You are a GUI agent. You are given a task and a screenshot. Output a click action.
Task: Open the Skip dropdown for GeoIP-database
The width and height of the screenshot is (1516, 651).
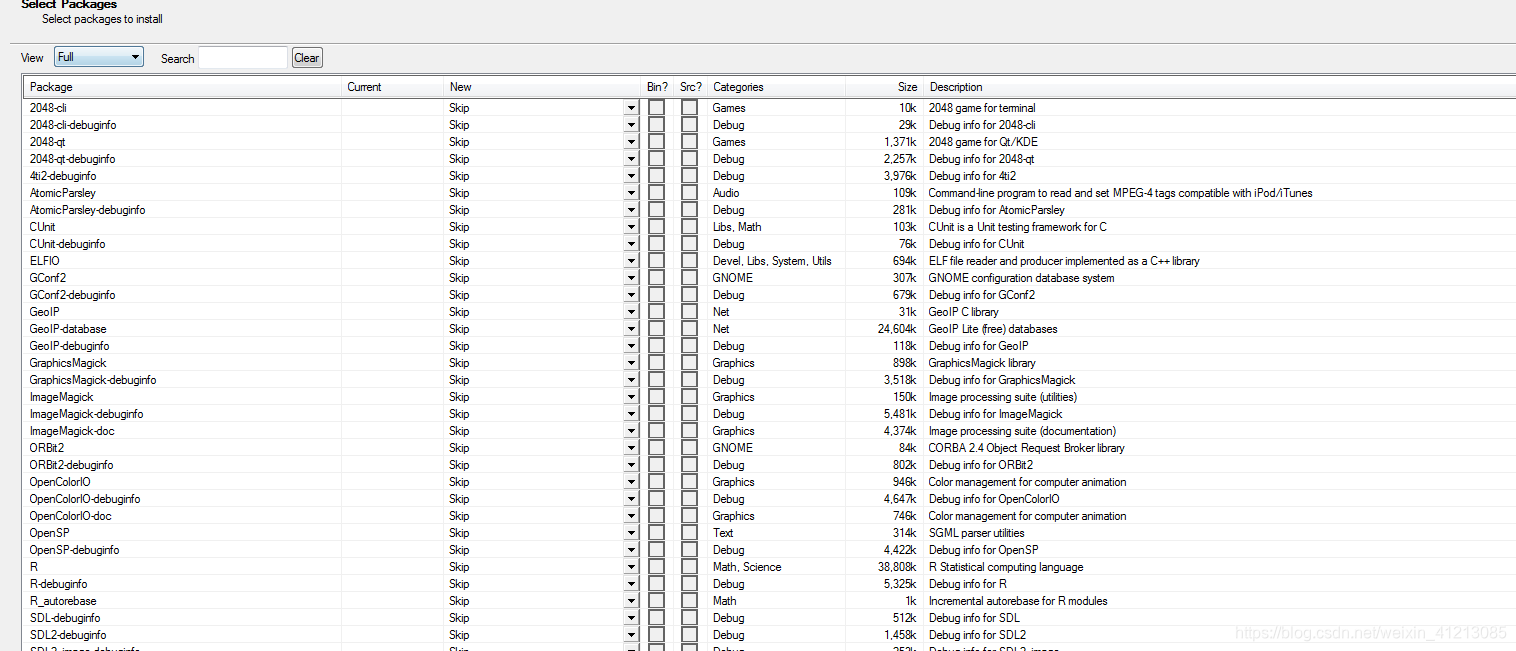pos(631,329)
